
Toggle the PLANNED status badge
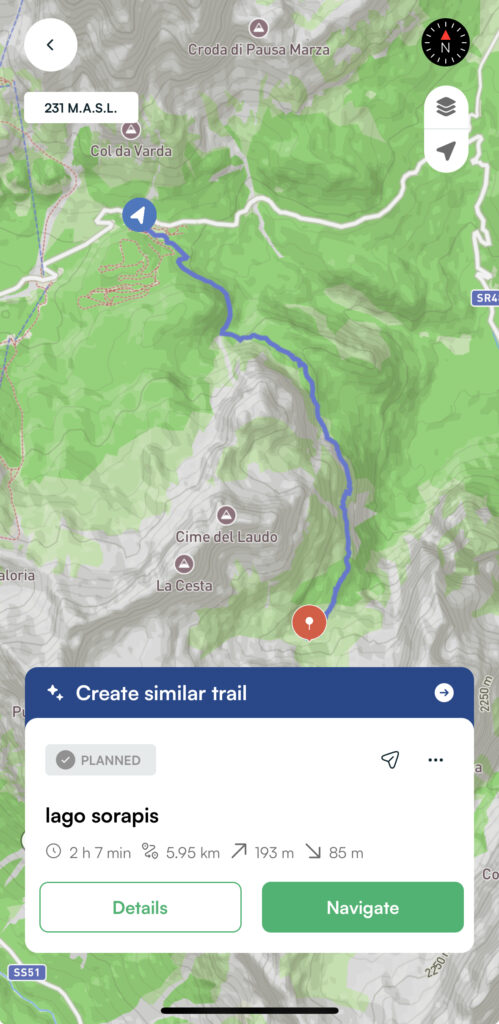coord(101,760)
